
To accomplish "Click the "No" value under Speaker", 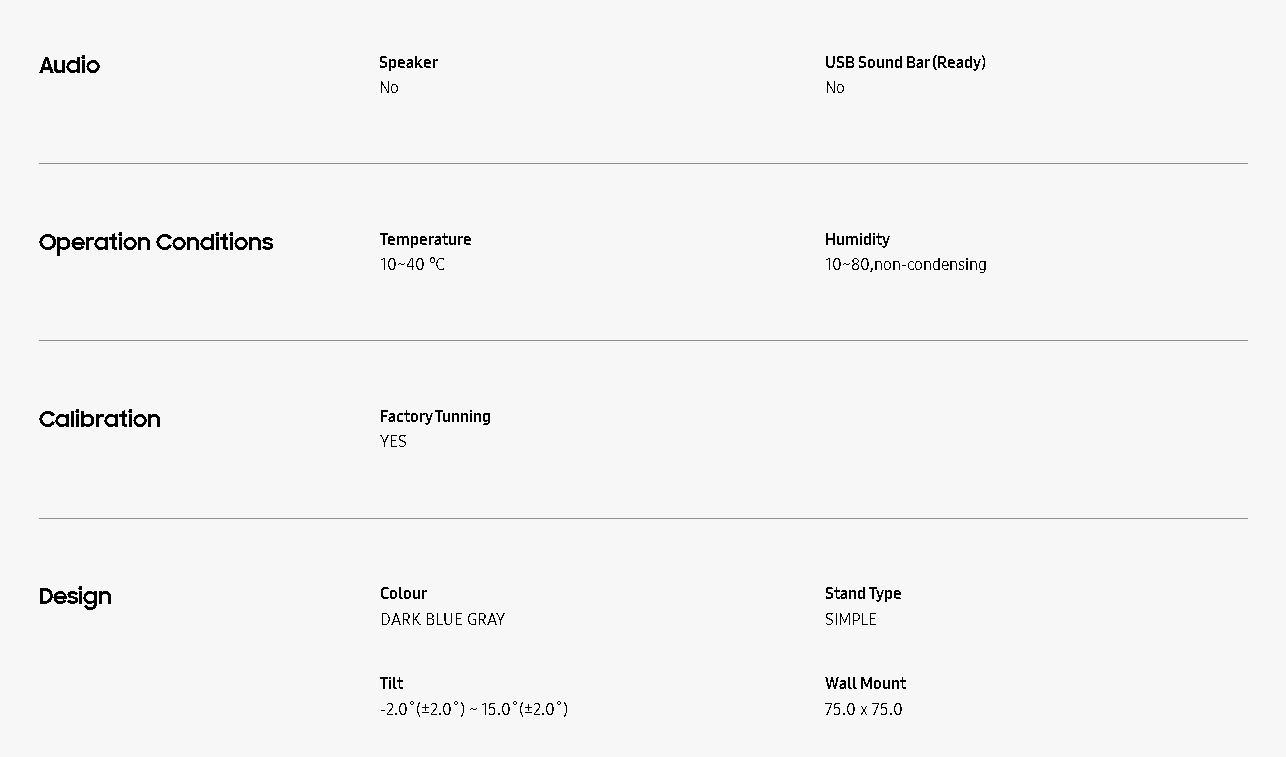I will click(x=389, y=88).
